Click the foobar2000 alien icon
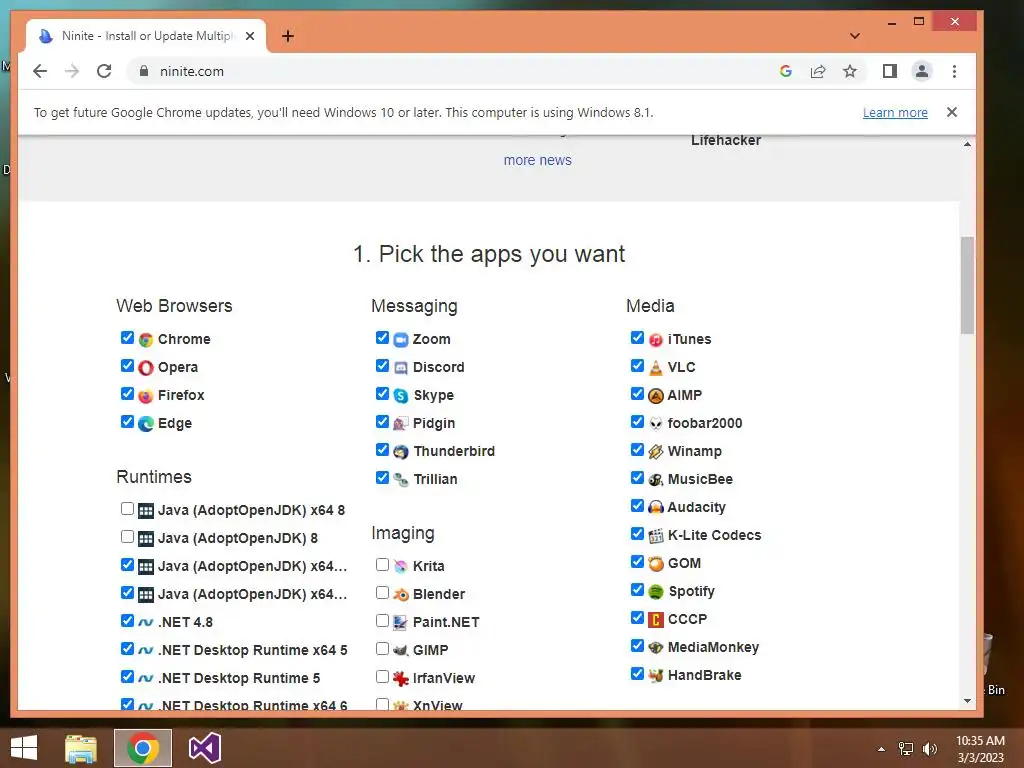Screen dimensions: 1024x768 (656, 424)
